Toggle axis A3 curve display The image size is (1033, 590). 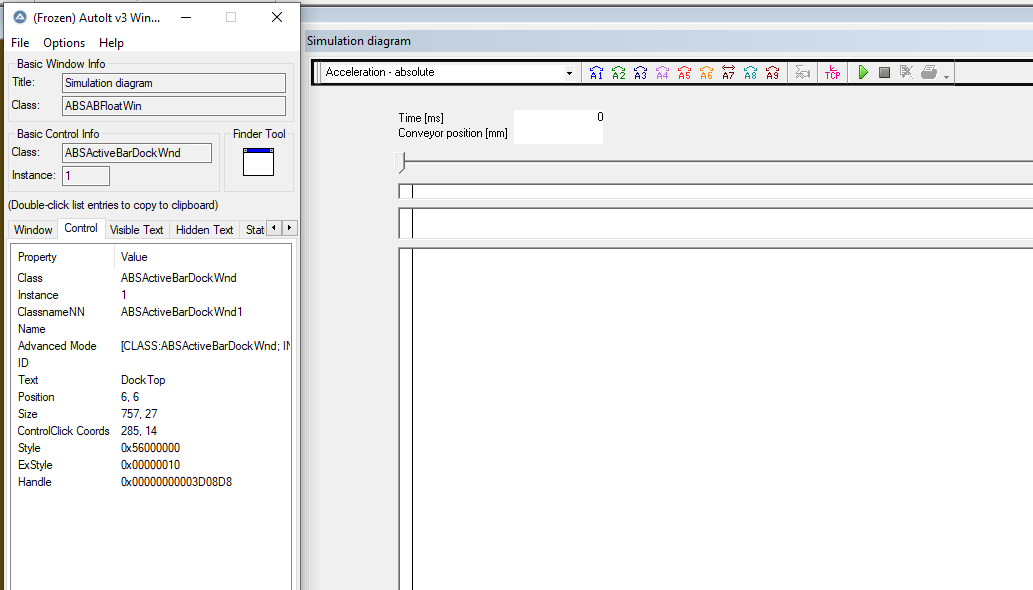click(640, 72)
